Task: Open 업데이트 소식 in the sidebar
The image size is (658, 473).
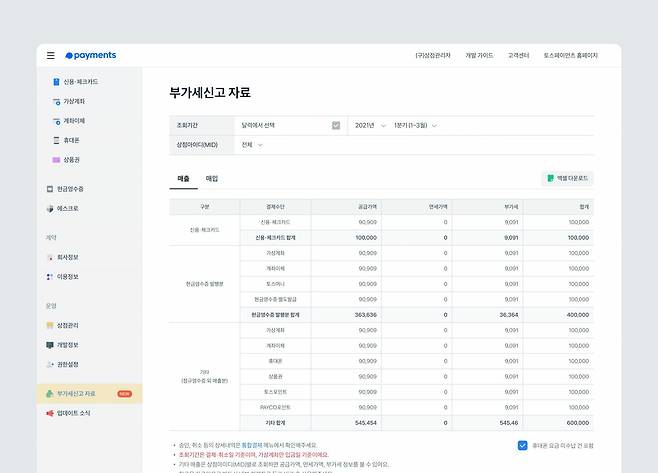Action: click(x=73, y=413)
